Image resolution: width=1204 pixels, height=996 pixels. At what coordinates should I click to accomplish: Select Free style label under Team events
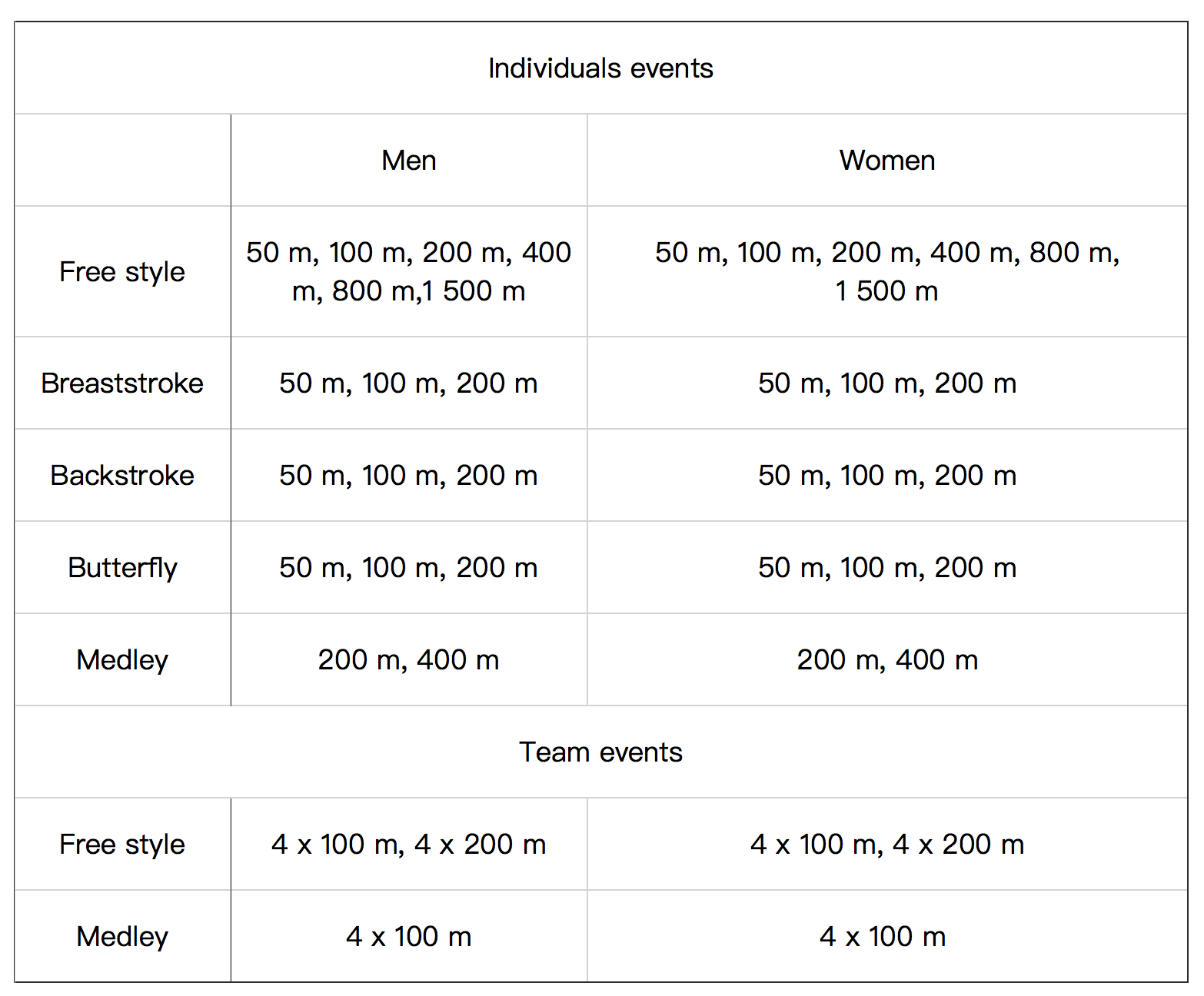tap(123, 845)
